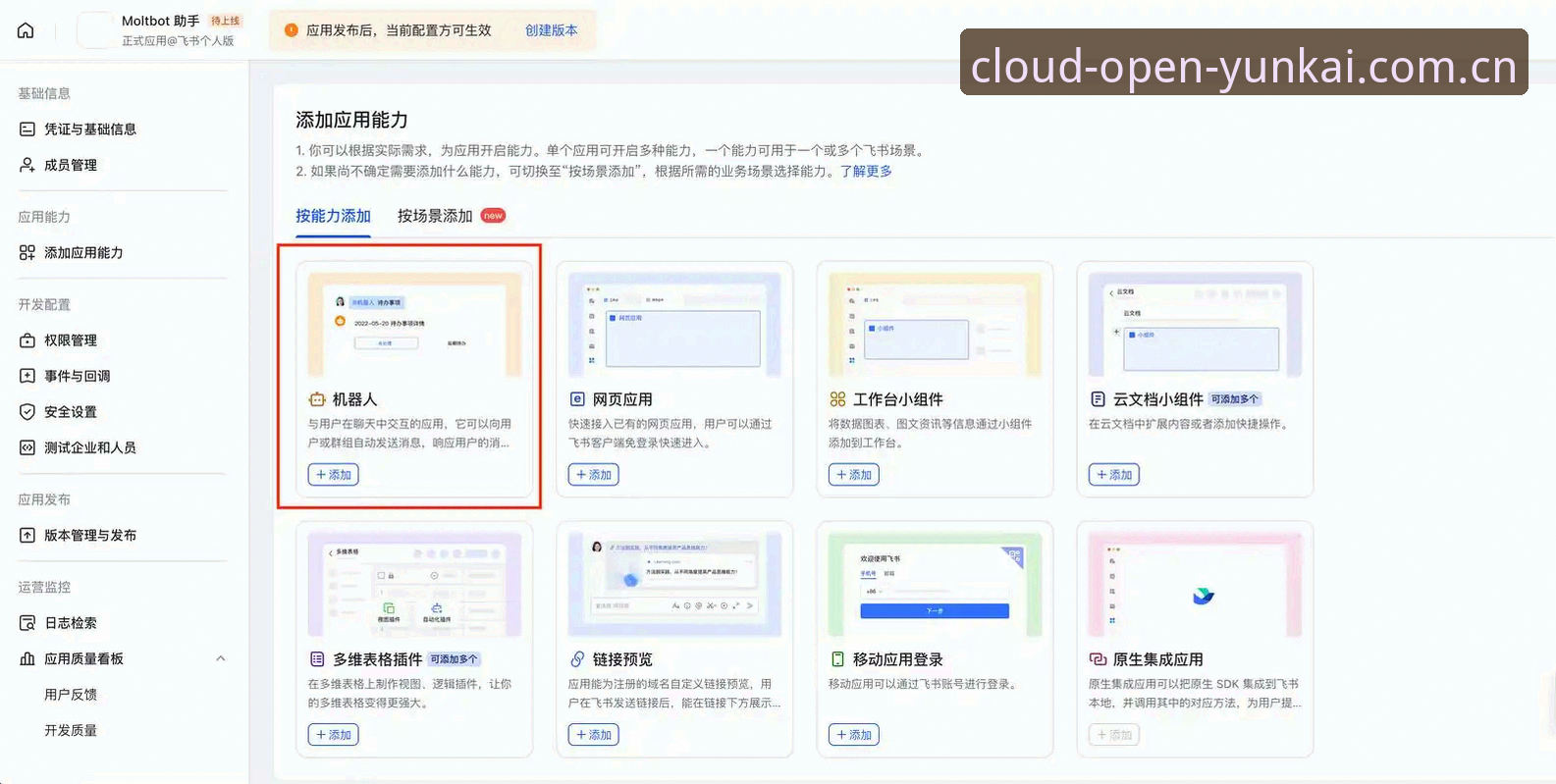This screenshot has width=1556, height=784.
Task: Open 应用质量看板 in sidebar
Action: pos(83,659)
